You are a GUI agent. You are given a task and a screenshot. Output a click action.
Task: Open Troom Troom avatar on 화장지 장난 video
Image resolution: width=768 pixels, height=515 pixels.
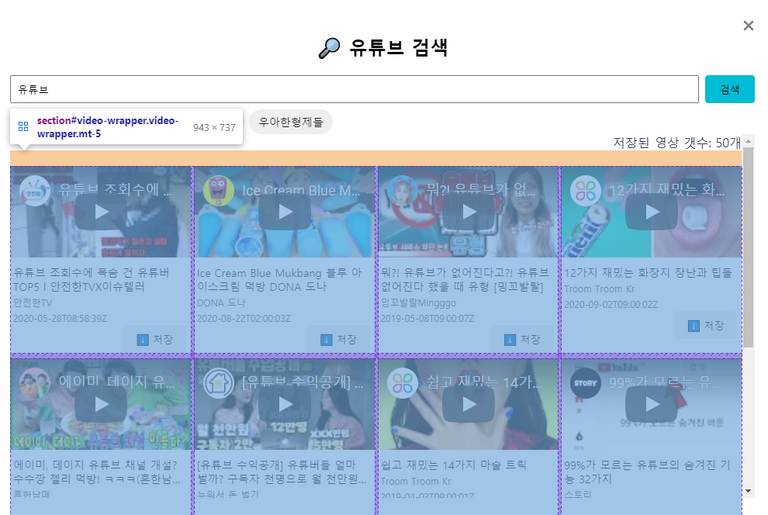pyautogui.click(x=585, y=191)
